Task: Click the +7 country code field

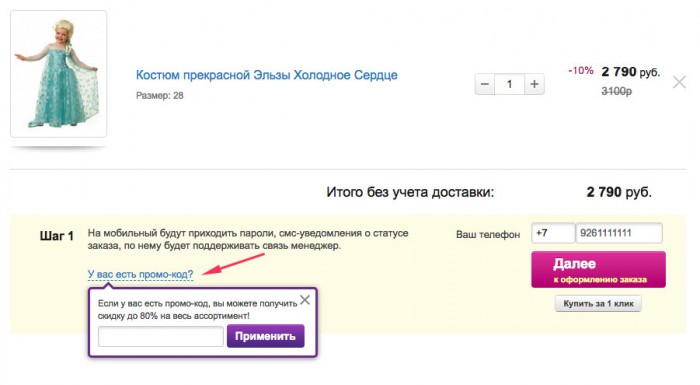Action: (553, 233)
